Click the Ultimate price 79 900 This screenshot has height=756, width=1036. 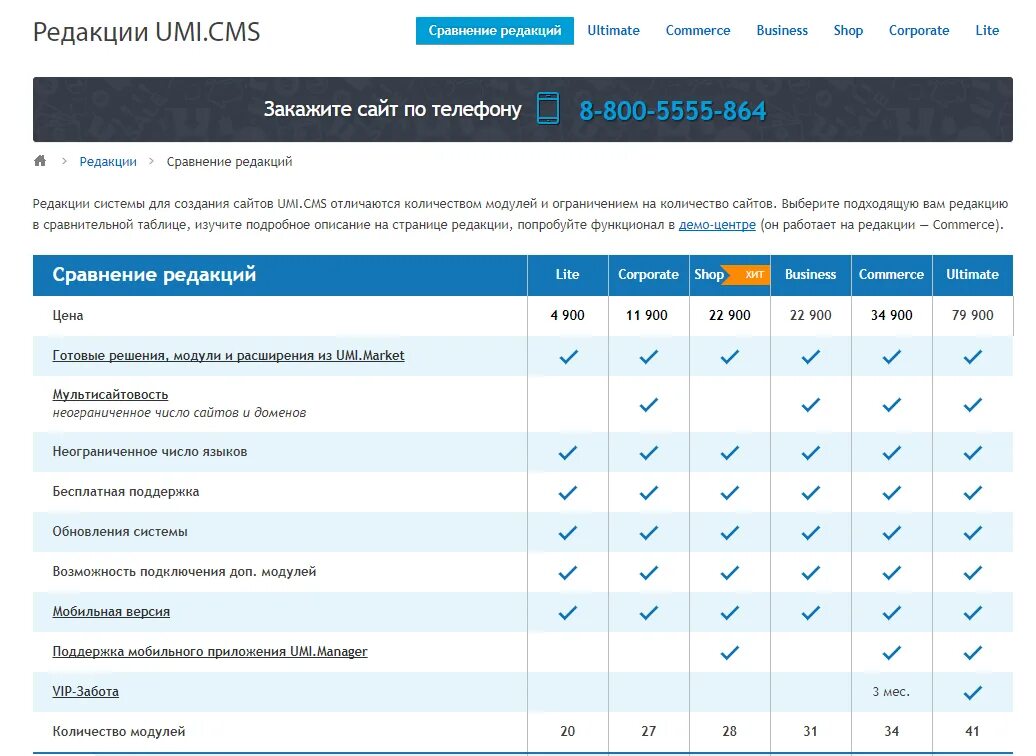click(x=973, y=315)
